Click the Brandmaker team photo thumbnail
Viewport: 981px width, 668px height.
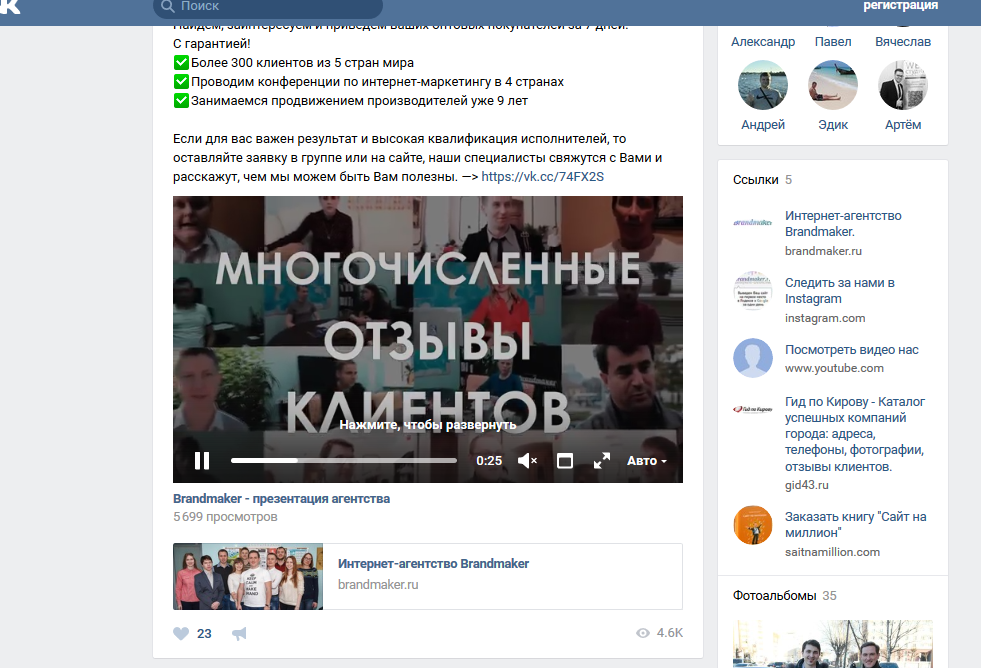tap(248, 577)
